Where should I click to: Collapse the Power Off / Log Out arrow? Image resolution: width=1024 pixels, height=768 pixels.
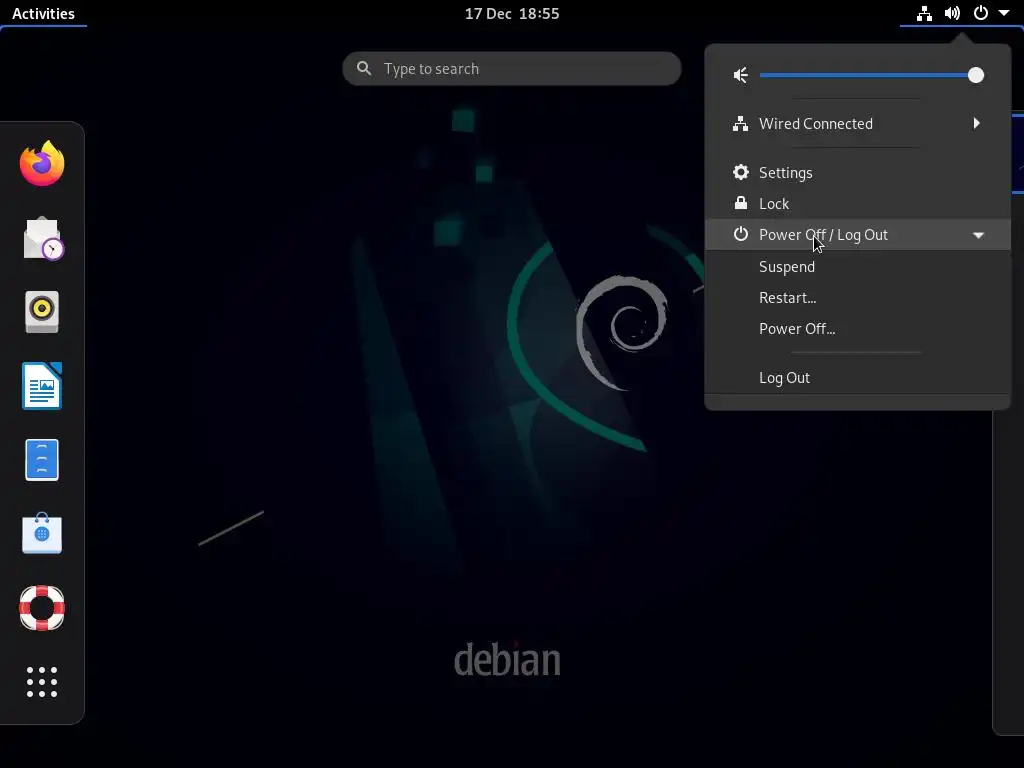[x=978, y=235]
